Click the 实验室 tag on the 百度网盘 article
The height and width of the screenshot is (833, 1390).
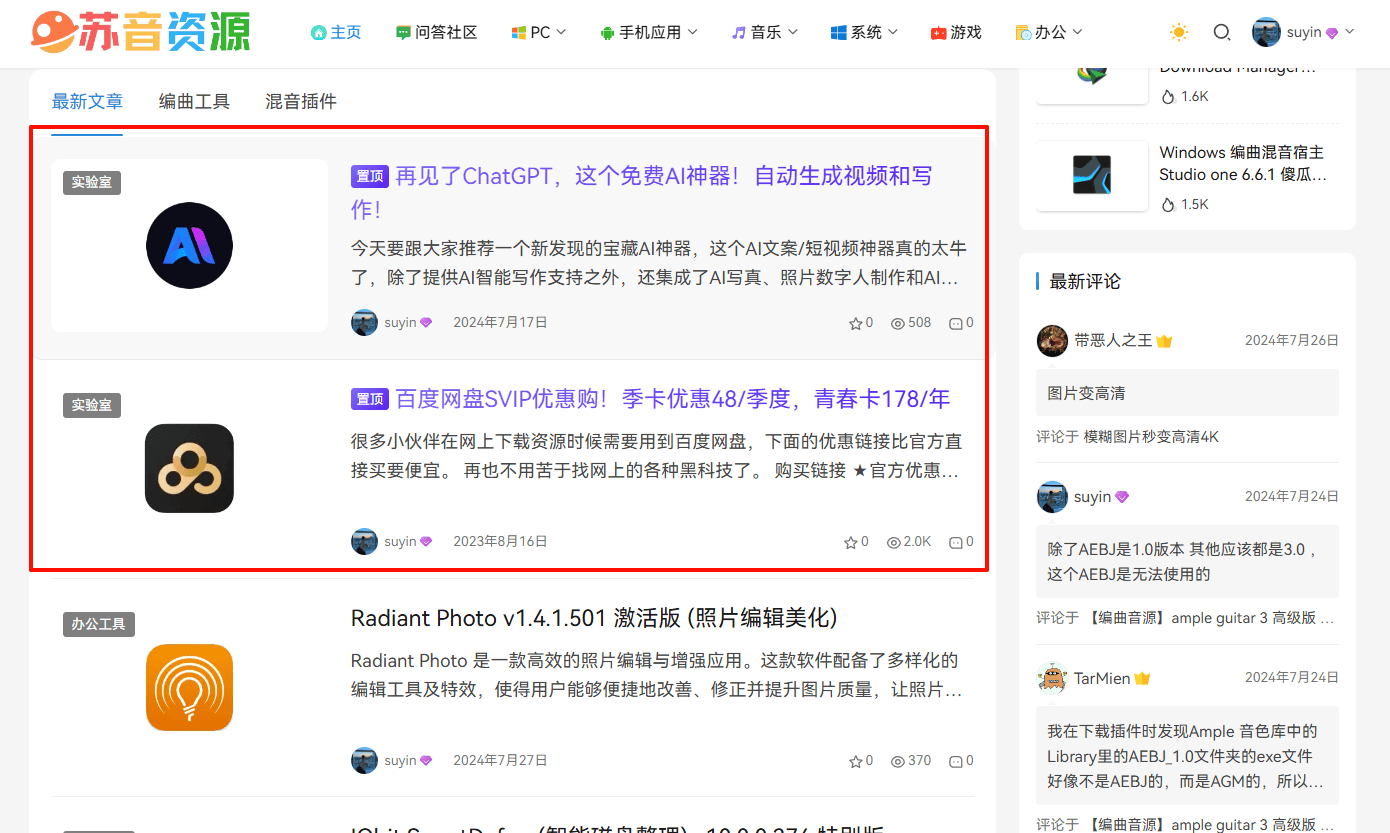(x=92, y=405)
